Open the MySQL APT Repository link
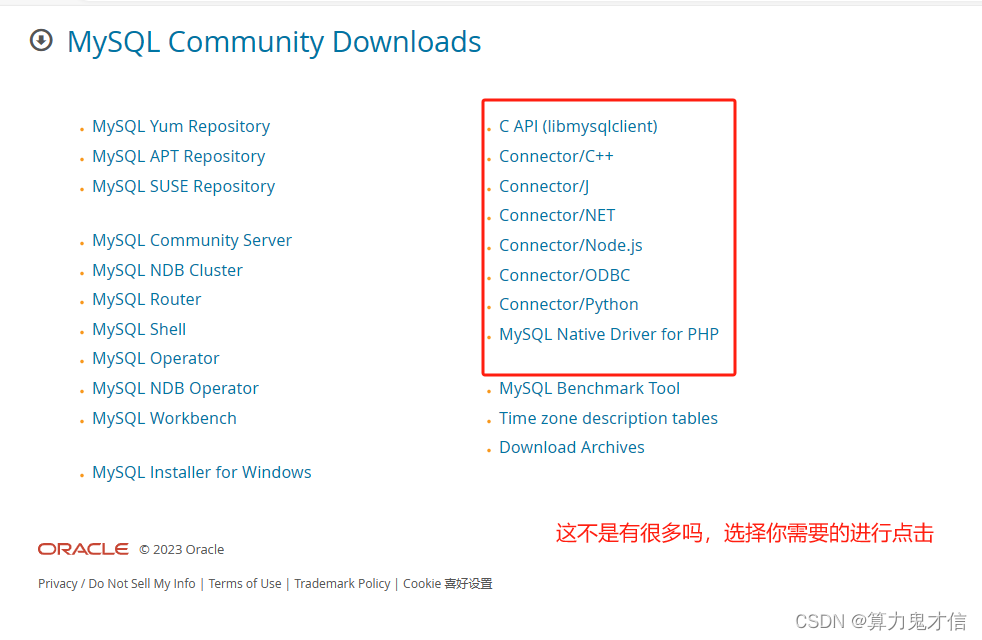The image size is (982, 640). coord(178,156)
